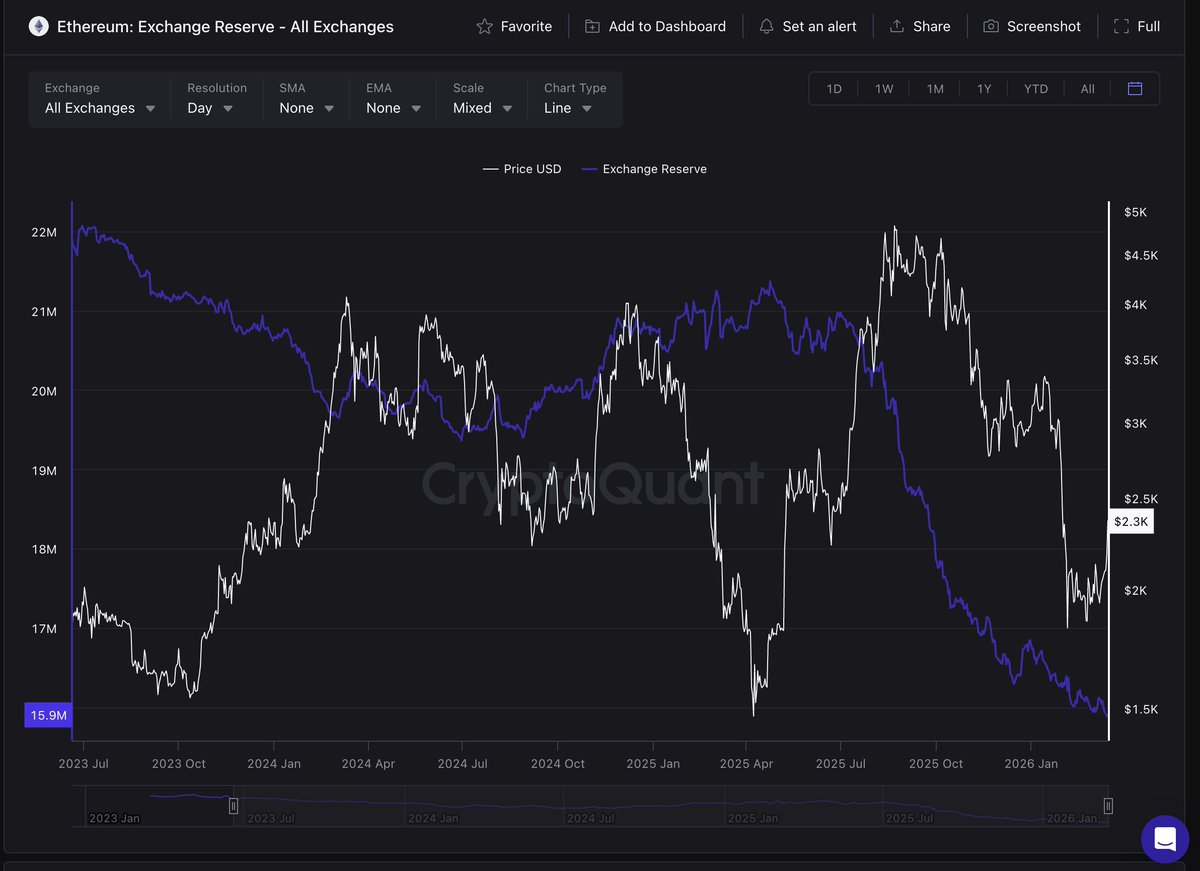This screenshot has height=871, width=1200.
Task: Select the All time range
Action: [1087, 89]
